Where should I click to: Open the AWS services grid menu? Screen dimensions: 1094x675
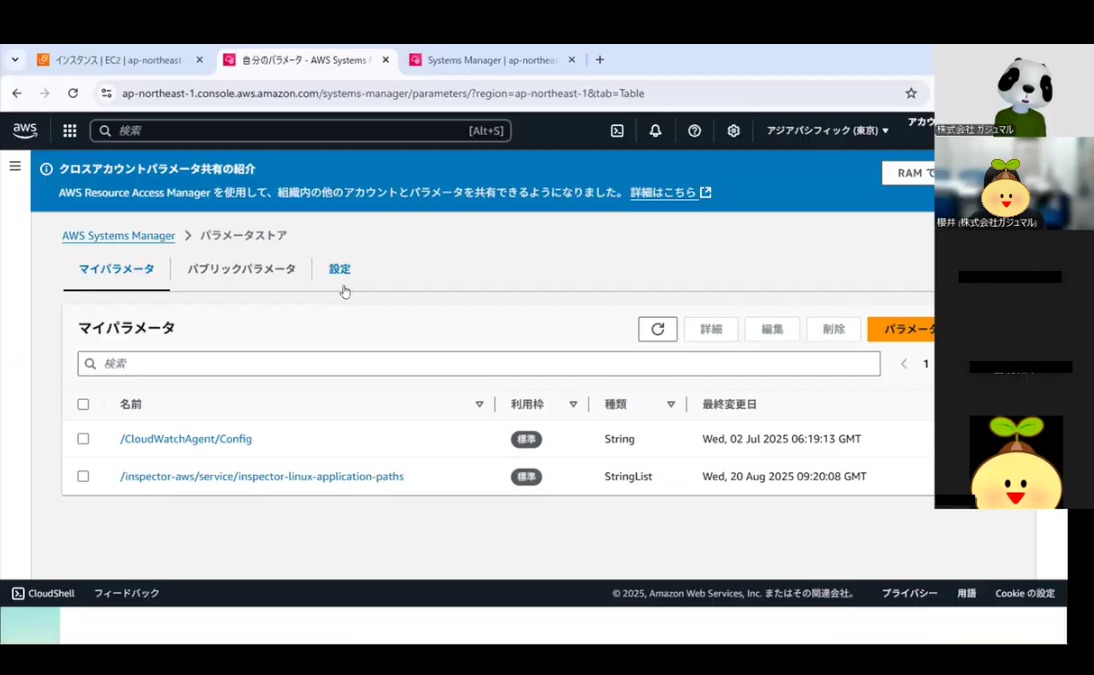coord(70,130)
